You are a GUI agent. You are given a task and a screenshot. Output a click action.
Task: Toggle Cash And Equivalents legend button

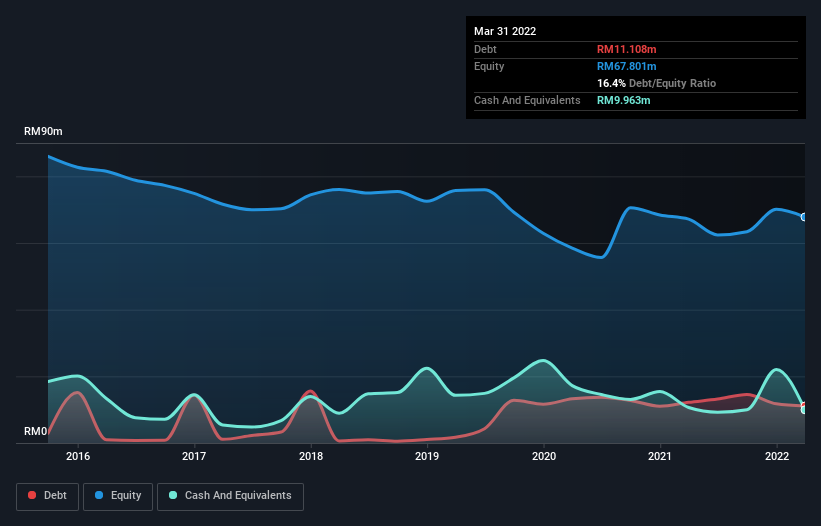coord(230,496)
